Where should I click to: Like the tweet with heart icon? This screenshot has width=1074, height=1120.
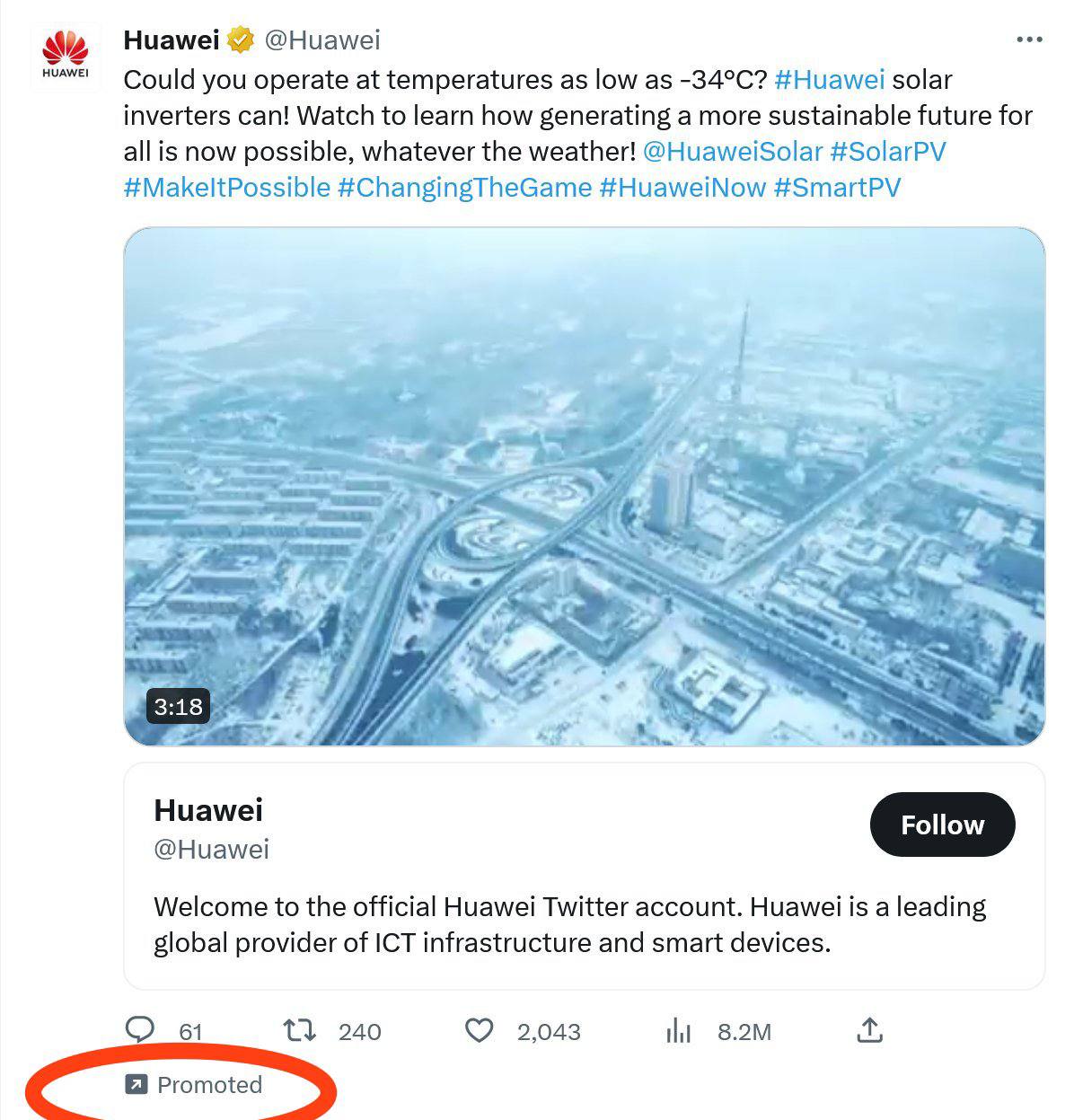[x=480, y=1030]
